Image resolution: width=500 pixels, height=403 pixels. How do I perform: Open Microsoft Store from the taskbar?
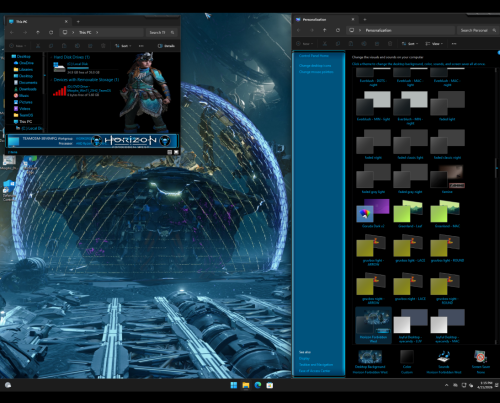click(x=270, y=385)
